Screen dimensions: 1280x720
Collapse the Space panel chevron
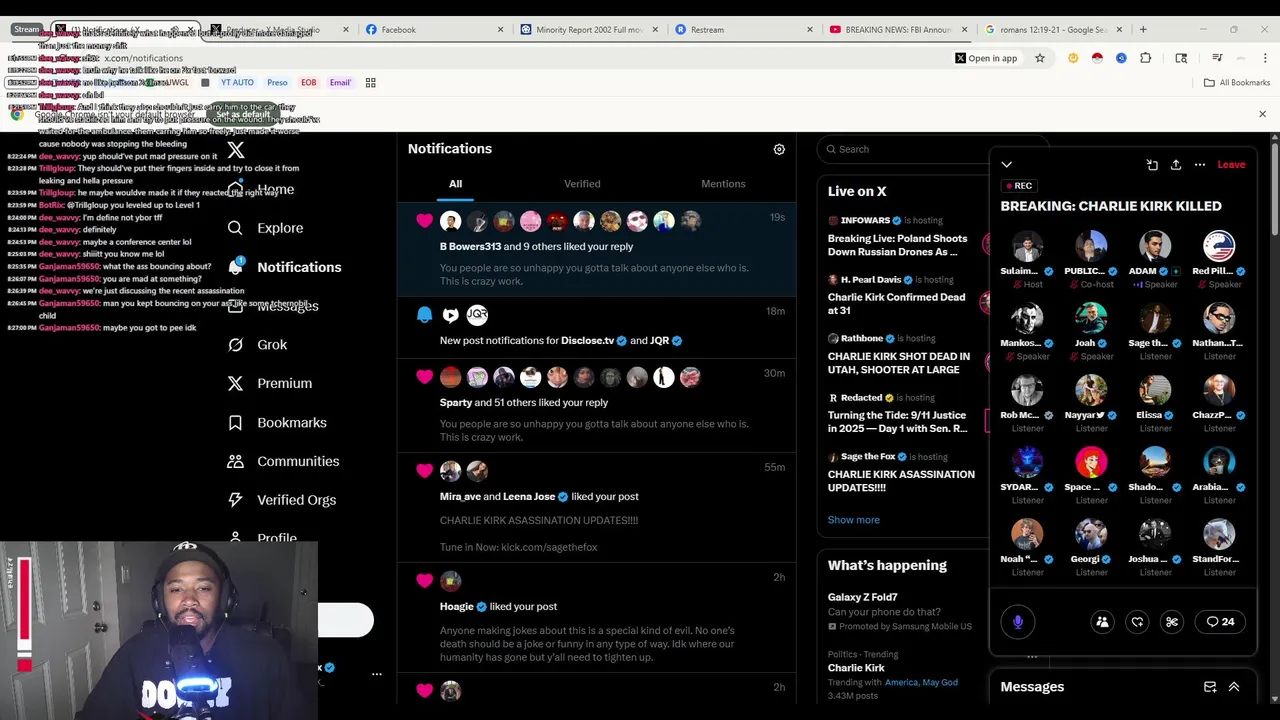pyautogui.click(x=1007, y=165)
